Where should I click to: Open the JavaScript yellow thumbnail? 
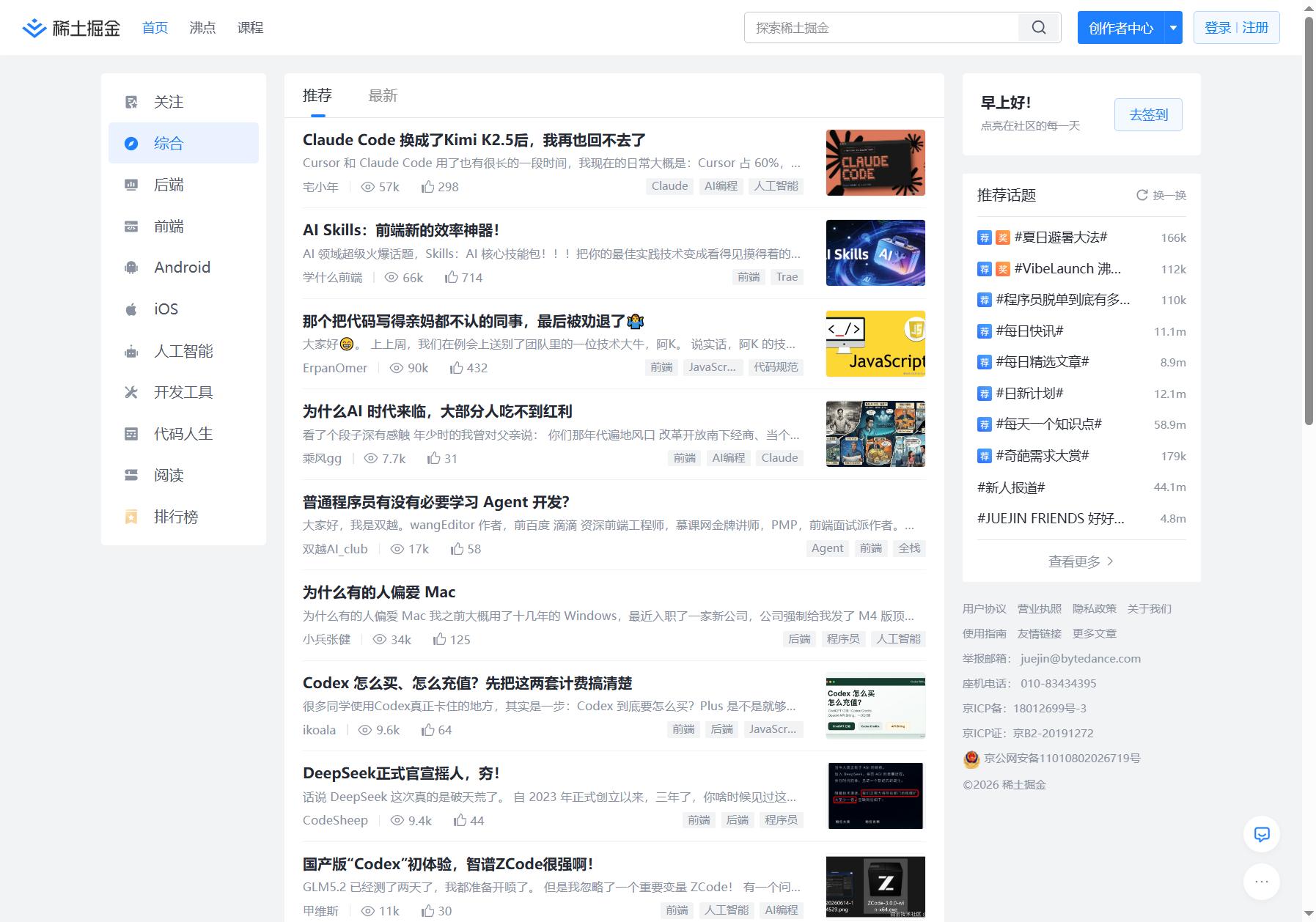tap(875, 344)
